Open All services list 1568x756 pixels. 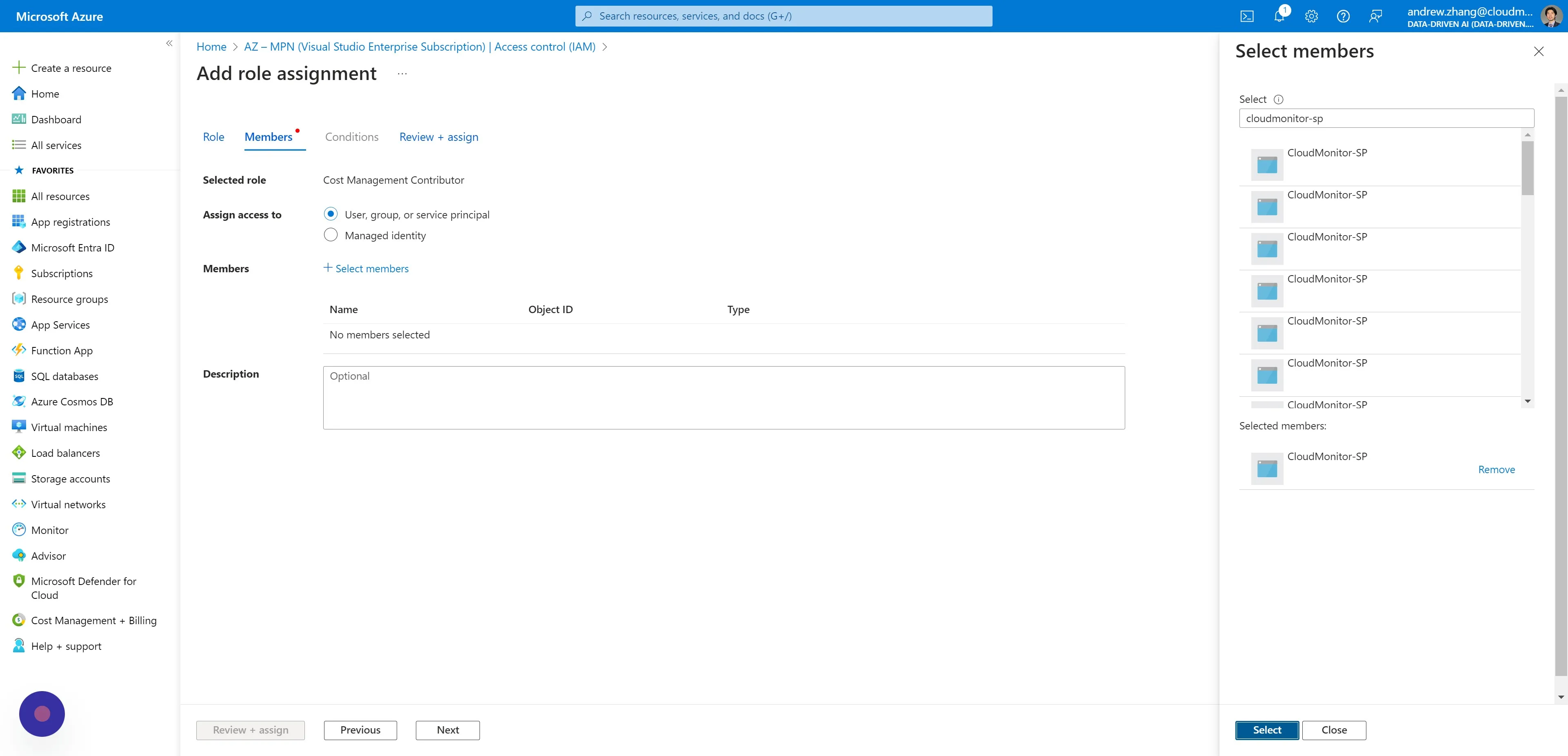click(56, 145)
